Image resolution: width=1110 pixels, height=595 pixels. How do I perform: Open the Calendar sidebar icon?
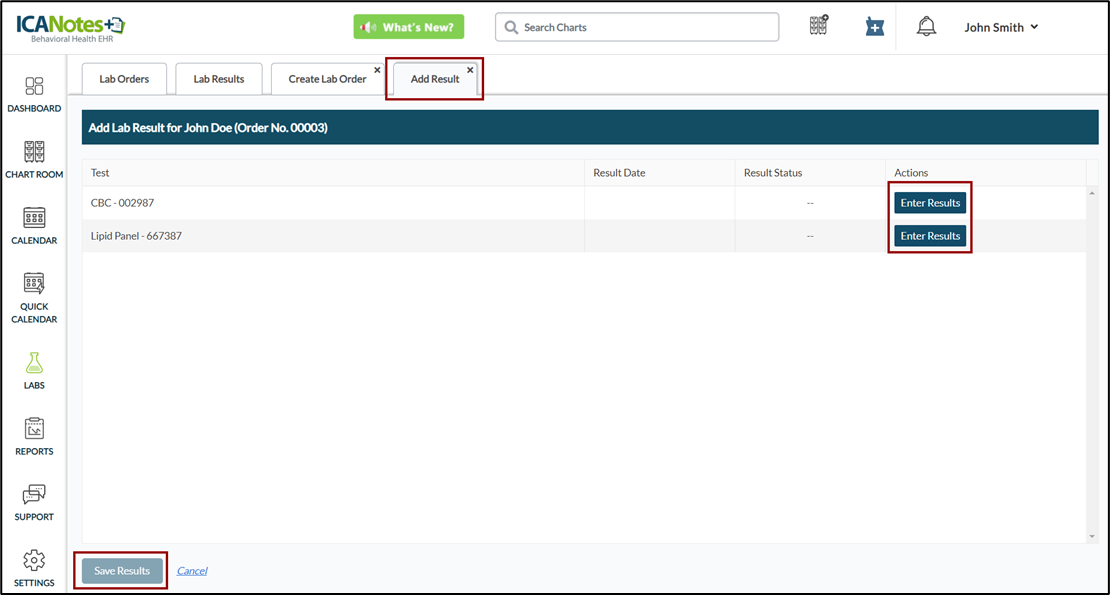pyautogui.click(x=34, y=219)
